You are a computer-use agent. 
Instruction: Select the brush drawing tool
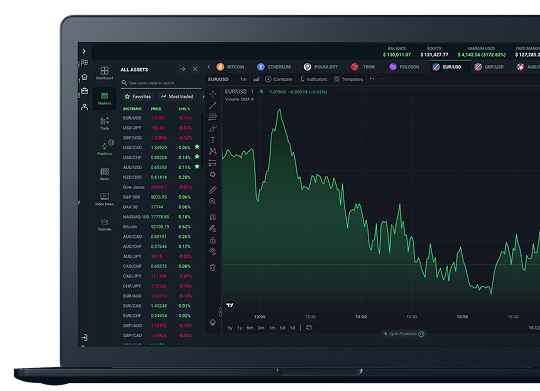pos(213,128)
